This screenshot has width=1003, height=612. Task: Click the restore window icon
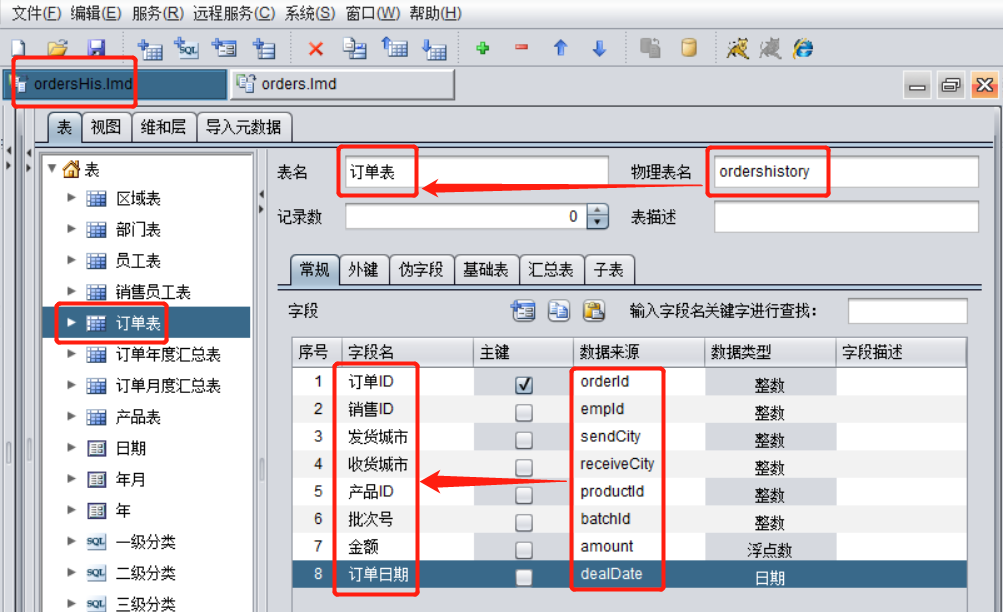951,85
